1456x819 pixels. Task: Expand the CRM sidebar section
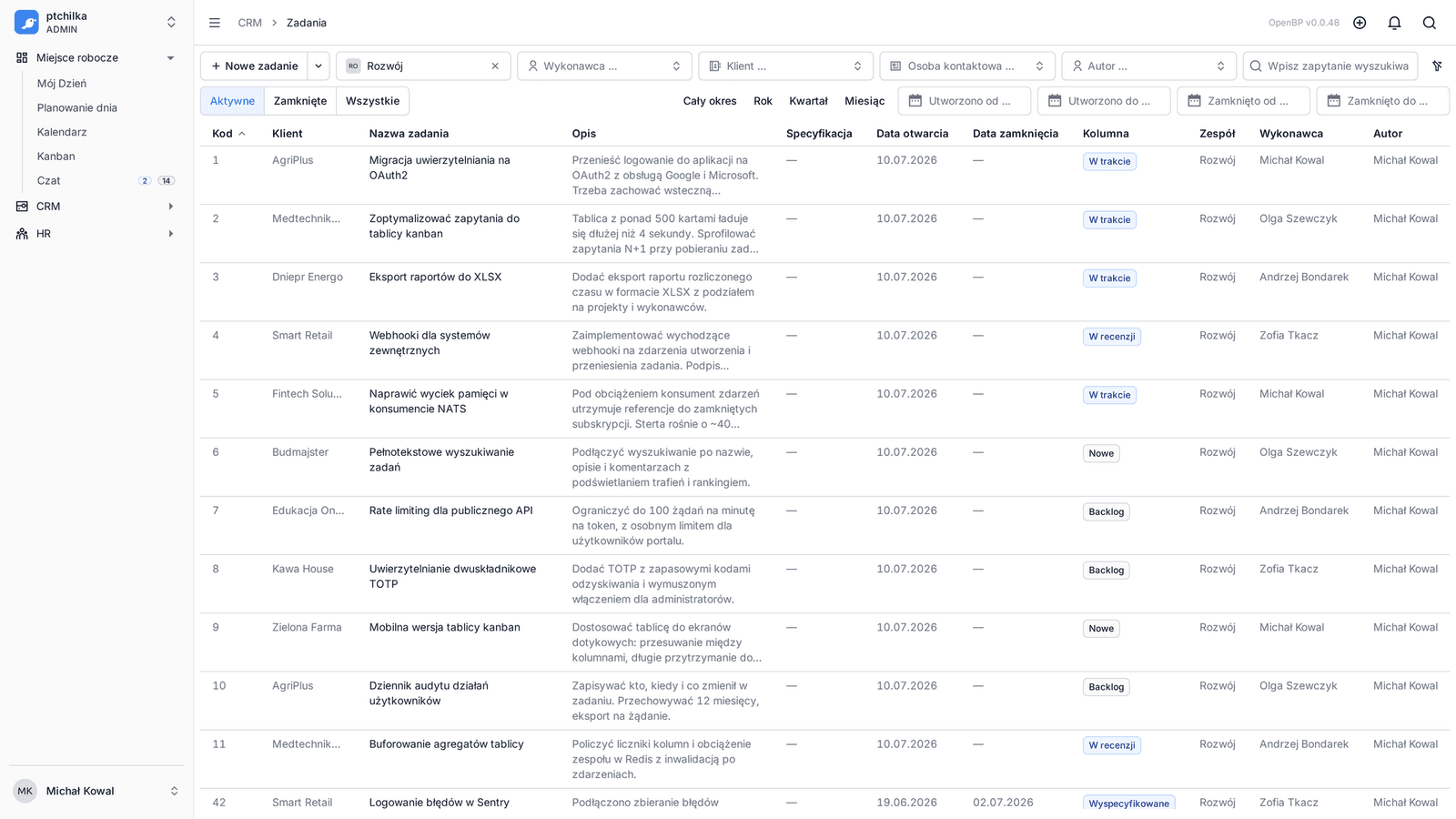170,207
